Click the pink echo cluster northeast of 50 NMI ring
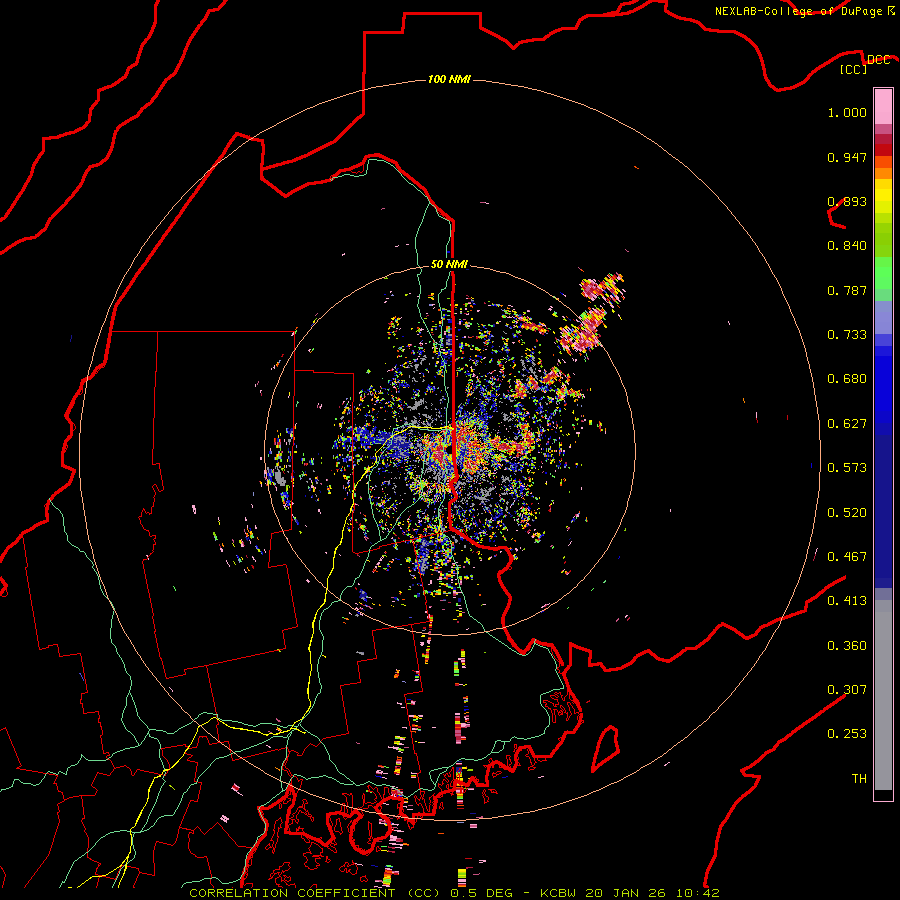Viewport: 900px width, 900px height. [x=602, y=287]
